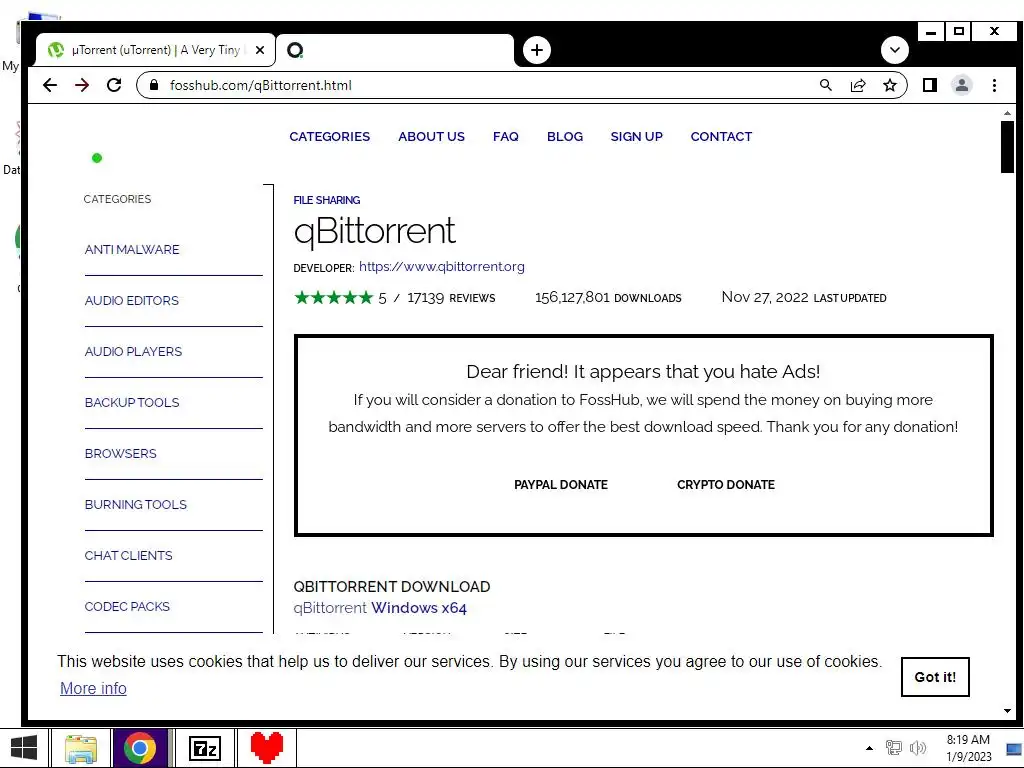Open the BACKUP TOOLS category
Screen dimensions: 1024x768
(132, 402)
